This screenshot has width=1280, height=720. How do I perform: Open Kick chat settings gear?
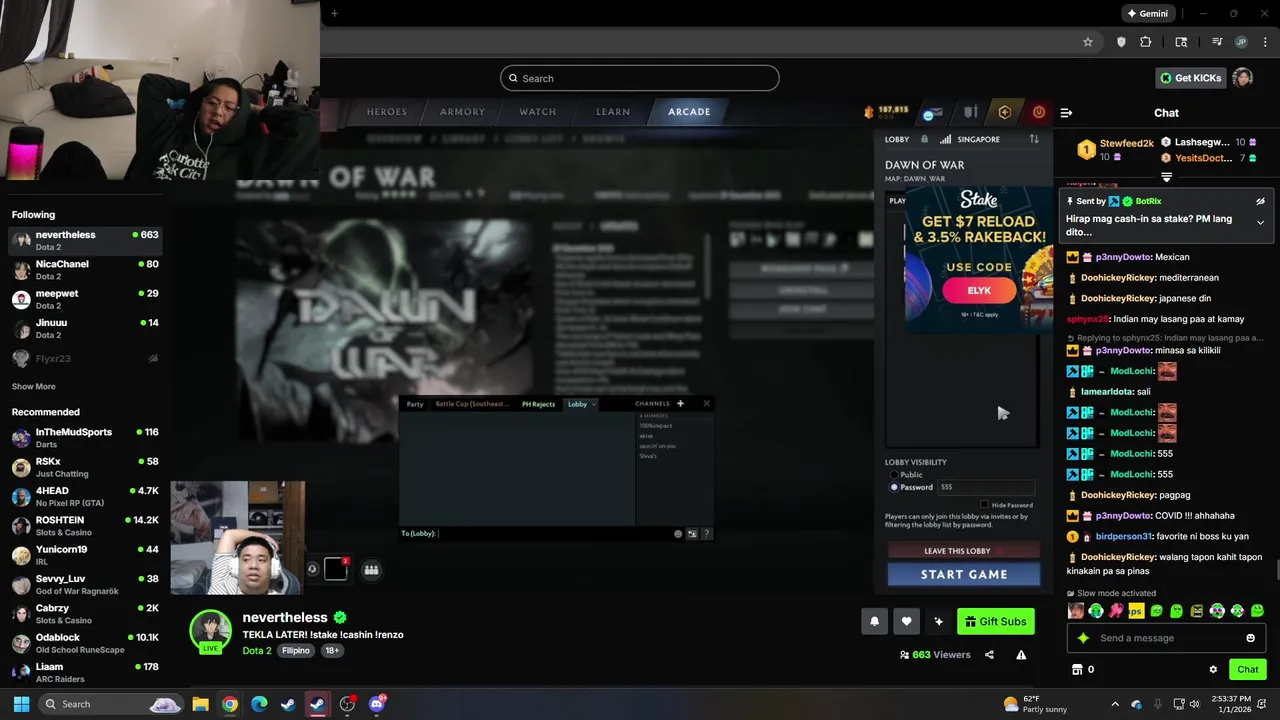pyautogui.click(x=1213, y=670)
